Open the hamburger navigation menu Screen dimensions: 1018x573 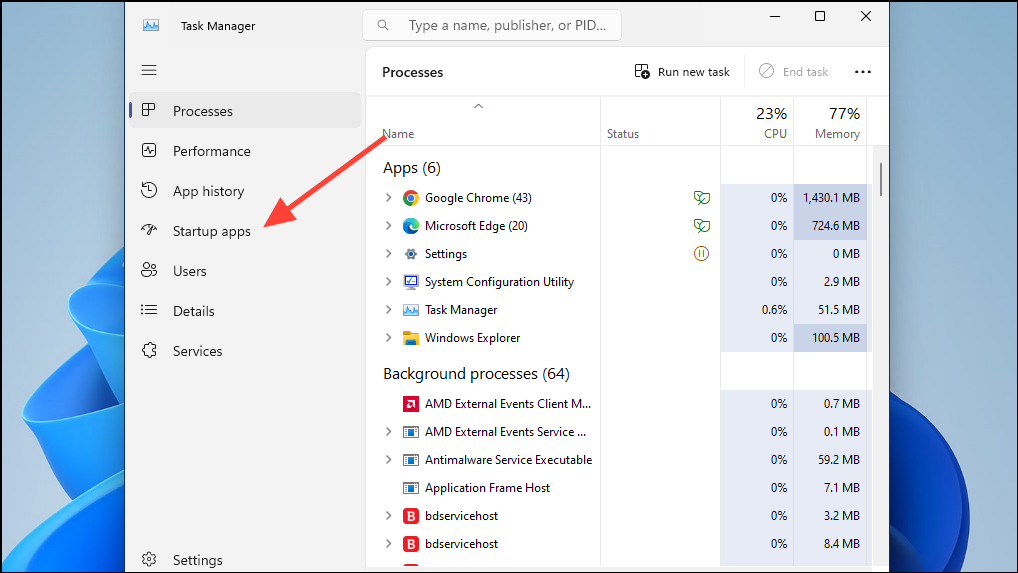[x=149, y=70]
